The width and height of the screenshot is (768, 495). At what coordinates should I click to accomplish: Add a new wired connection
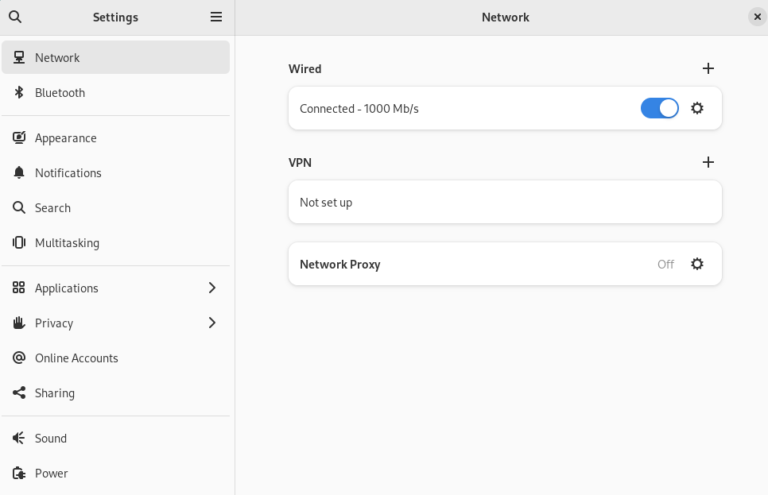tap(708, 69)
